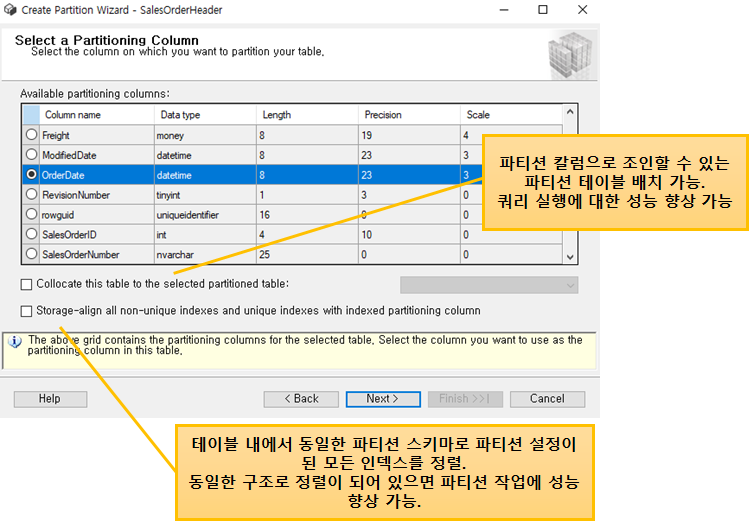This screenshot has height=521, width=749.
Task: Select the OrderDate radio button
Action: click(x=32, y=175)
